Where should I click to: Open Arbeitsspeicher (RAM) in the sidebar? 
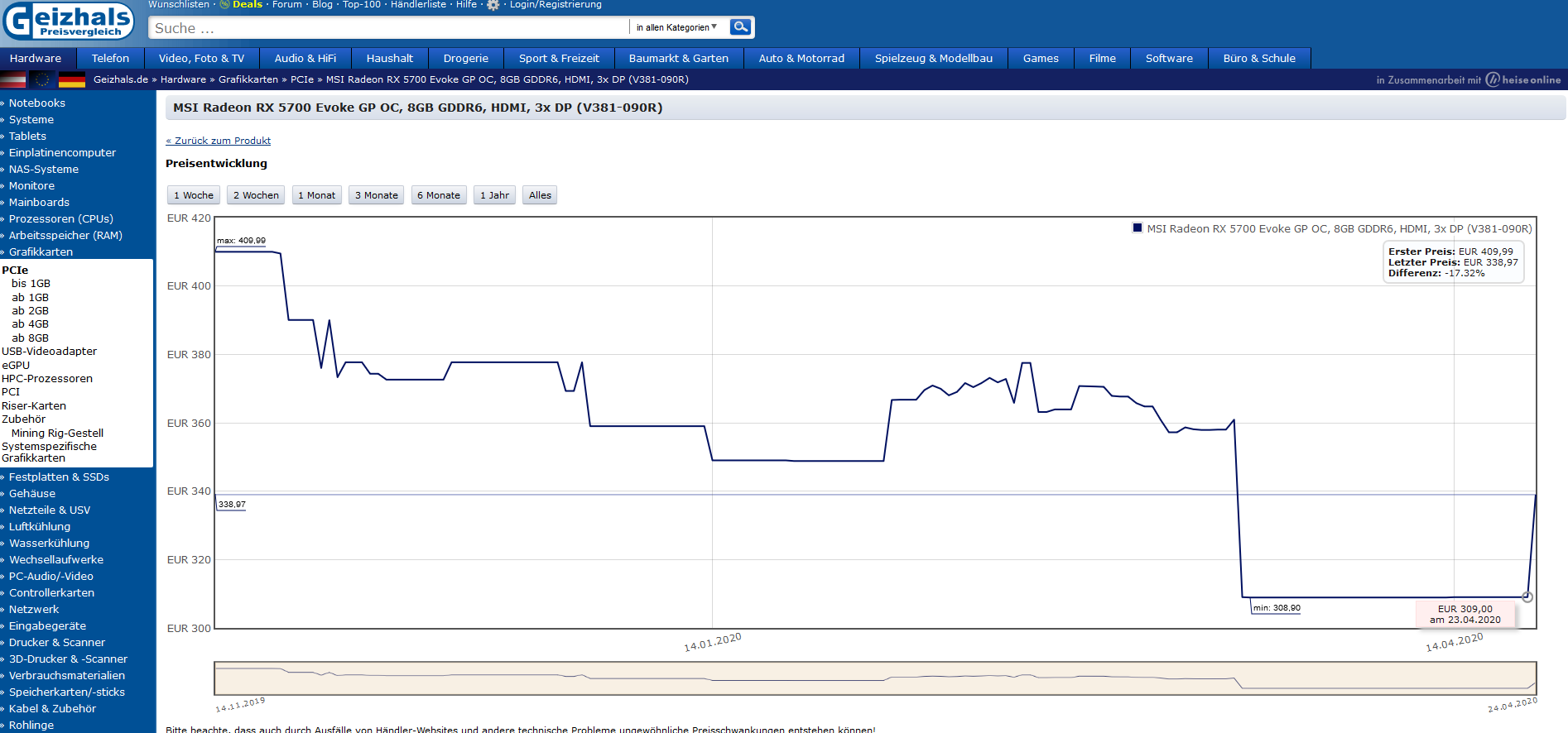[x=65, y=235]
